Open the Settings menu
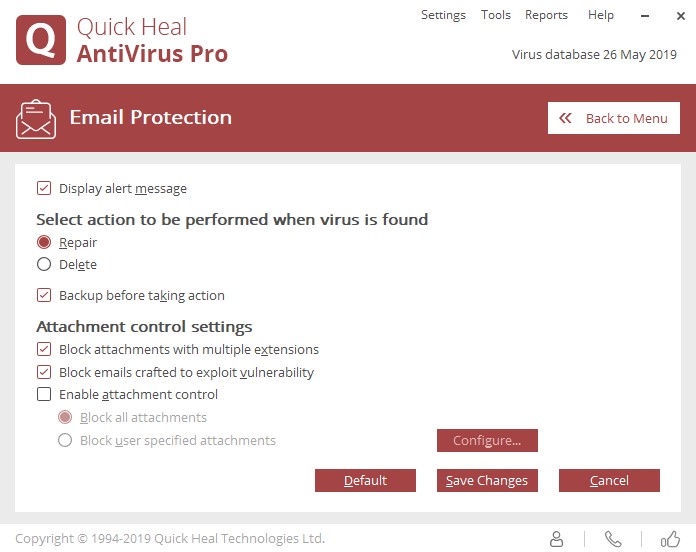696x552 pixels. 443,15
